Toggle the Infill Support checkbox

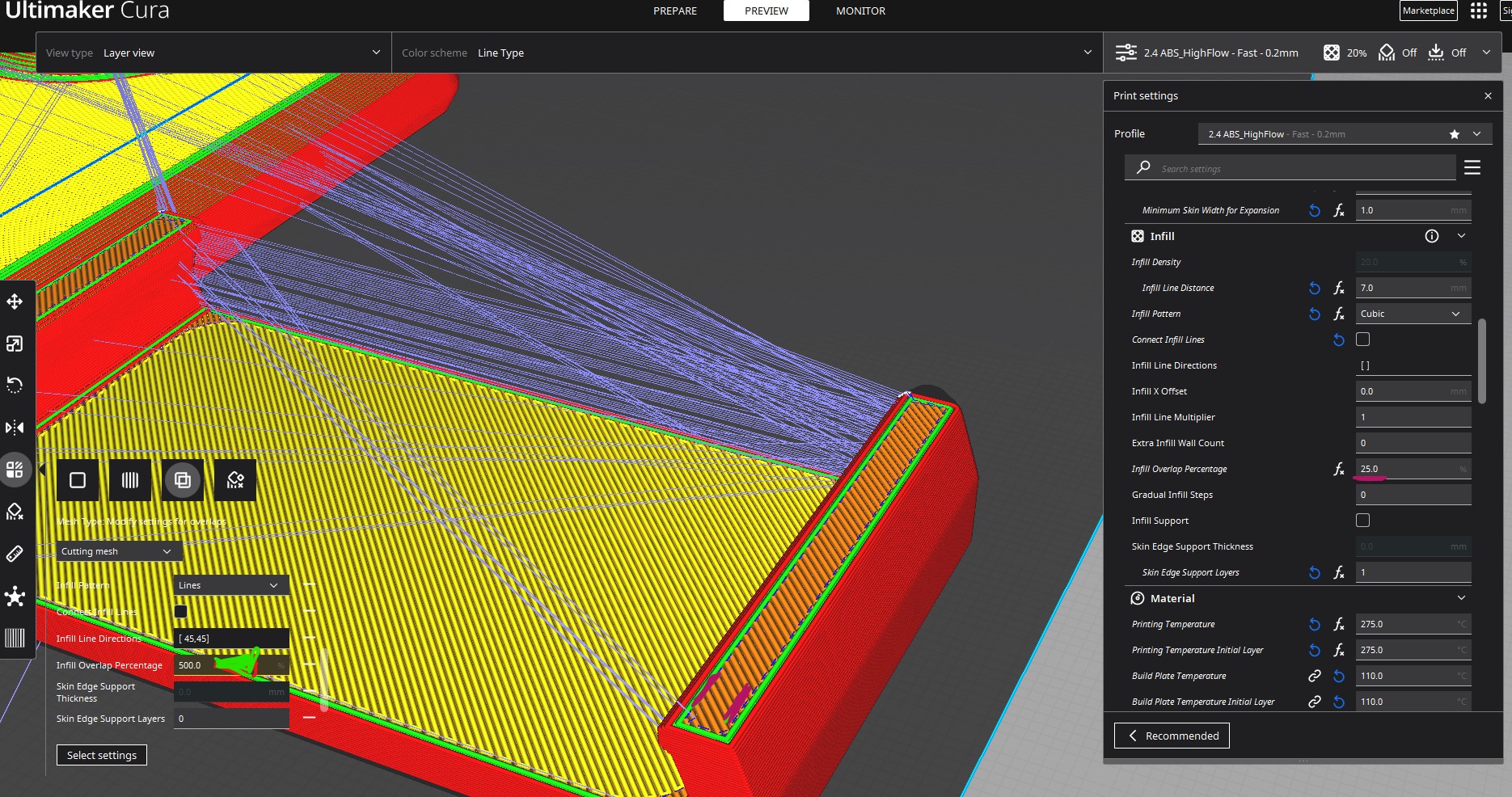tap(1363, 521)
